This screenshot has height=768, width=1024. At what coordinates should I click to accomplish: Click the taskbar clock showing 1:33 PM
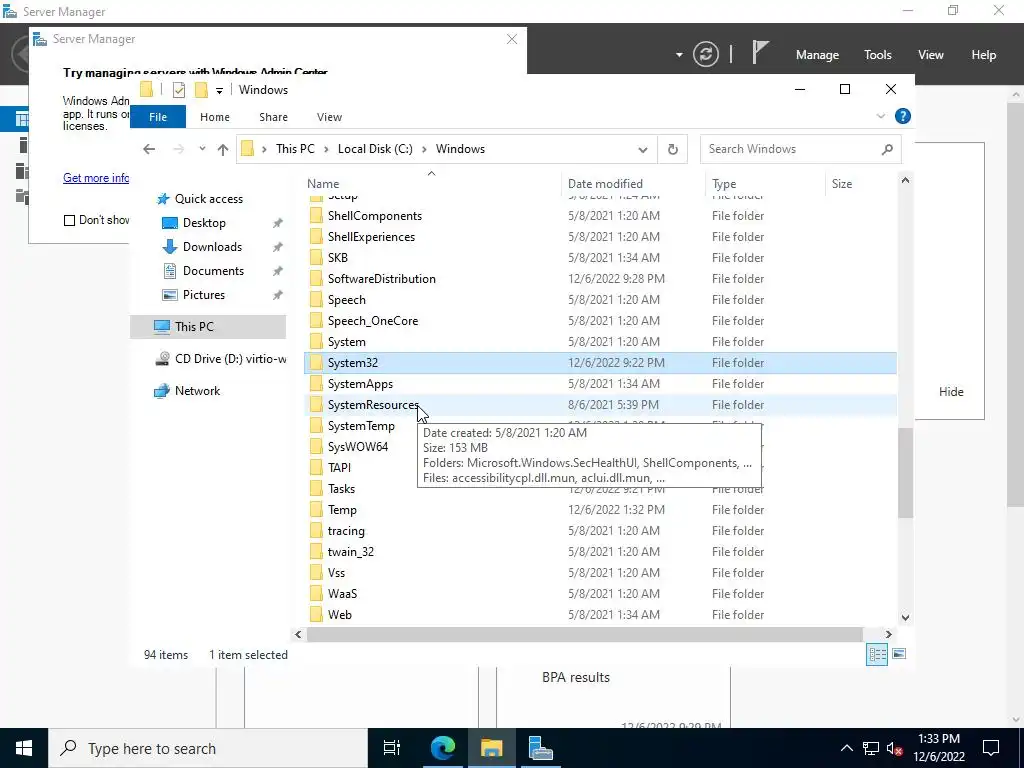click(x=938, y=748)
